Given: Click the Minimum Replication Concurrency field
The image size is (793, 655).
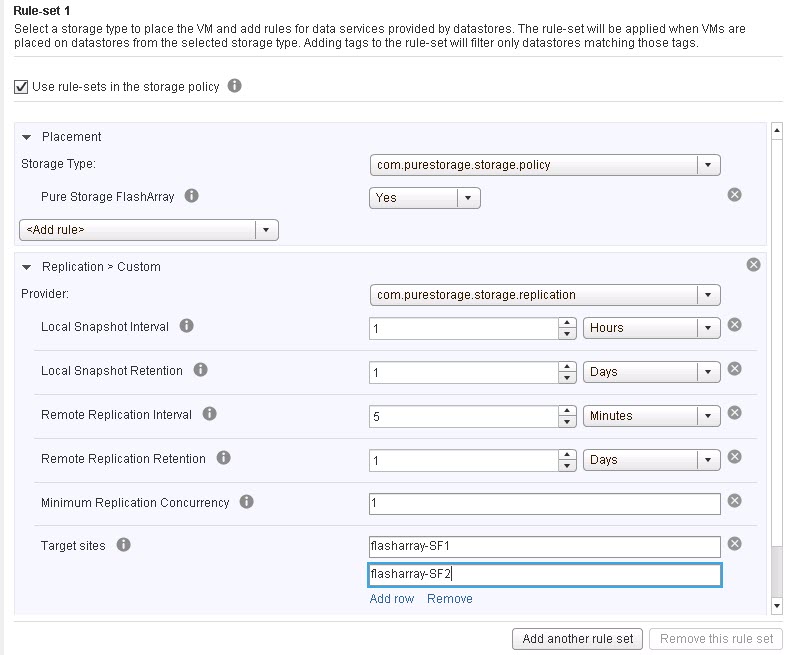Looking at the screenshot, I should coord(545,504).
